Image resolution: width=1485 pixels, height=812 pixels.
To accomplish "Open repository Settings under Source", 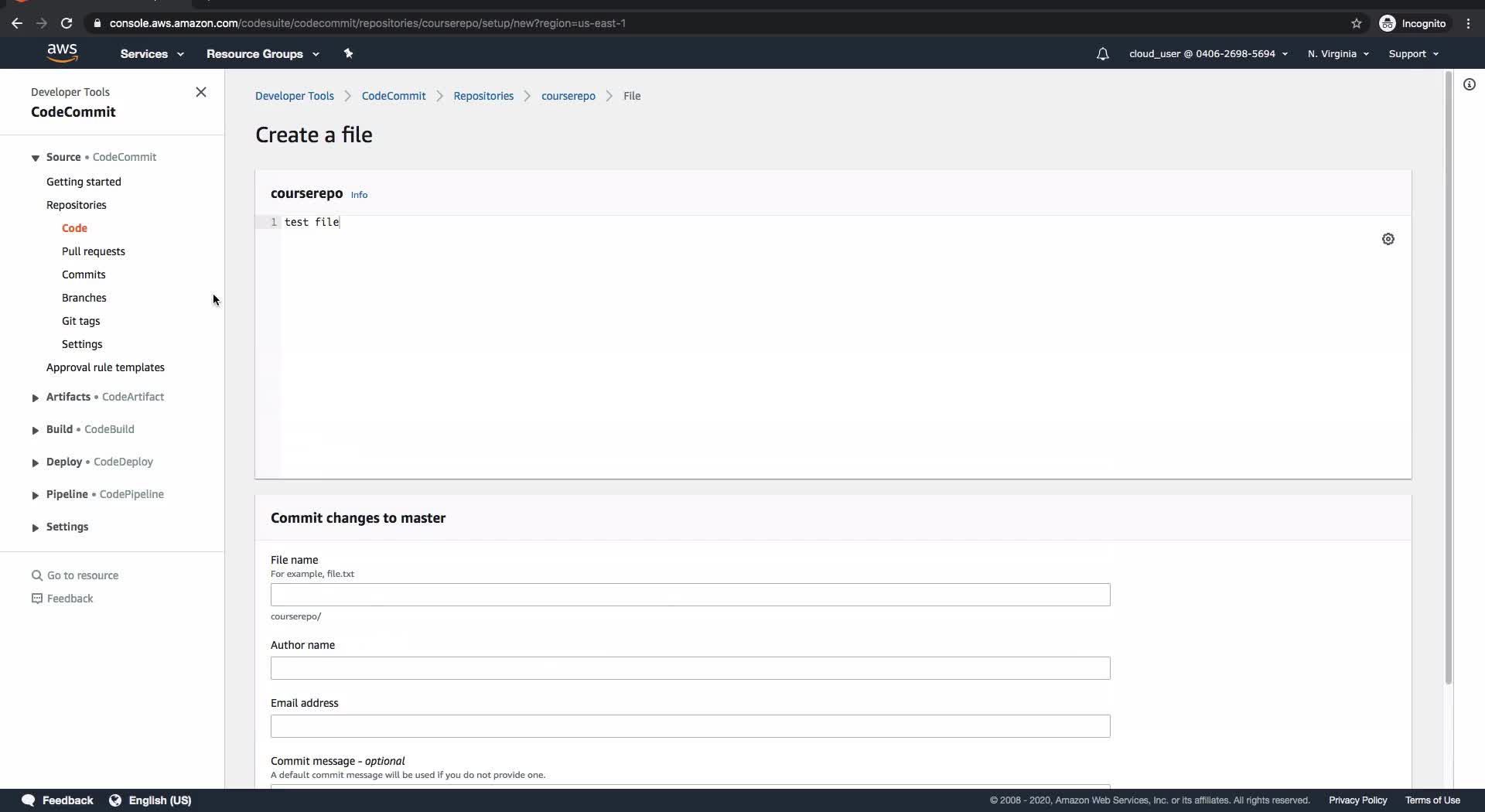I will (x=82, y=344).
